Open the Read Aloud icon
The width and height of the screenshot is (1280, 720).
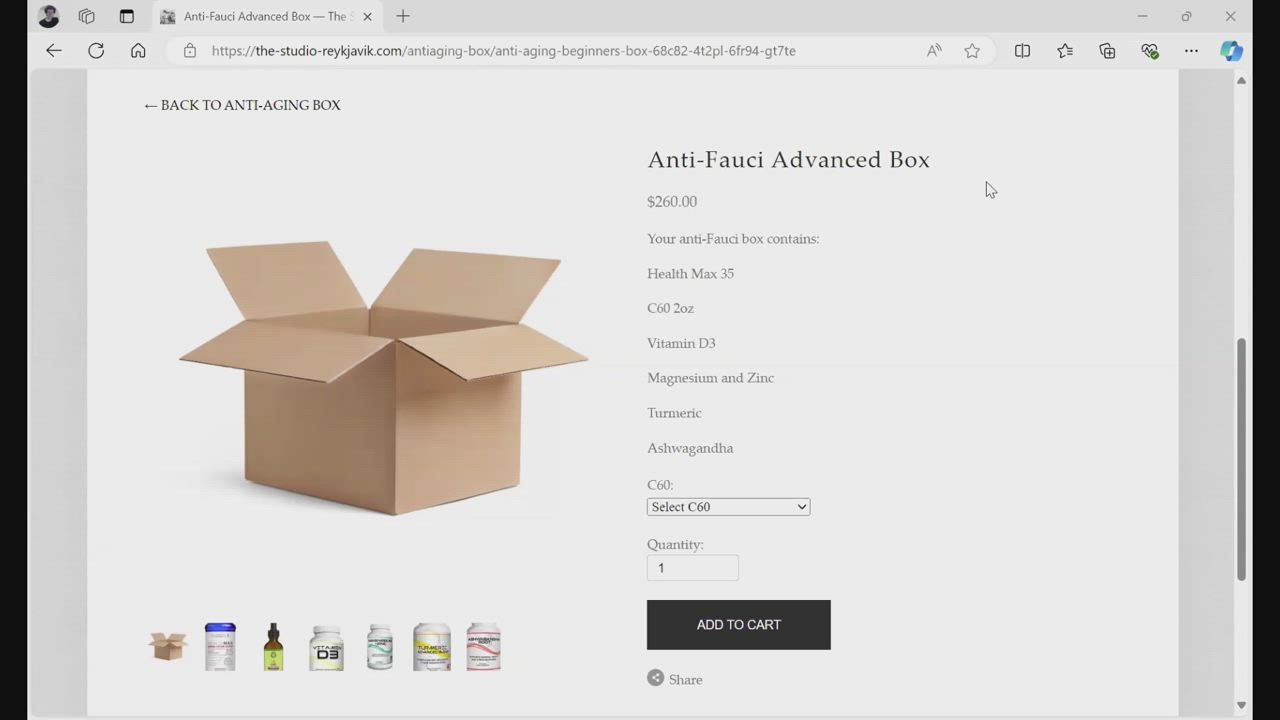tap(934, 50)
